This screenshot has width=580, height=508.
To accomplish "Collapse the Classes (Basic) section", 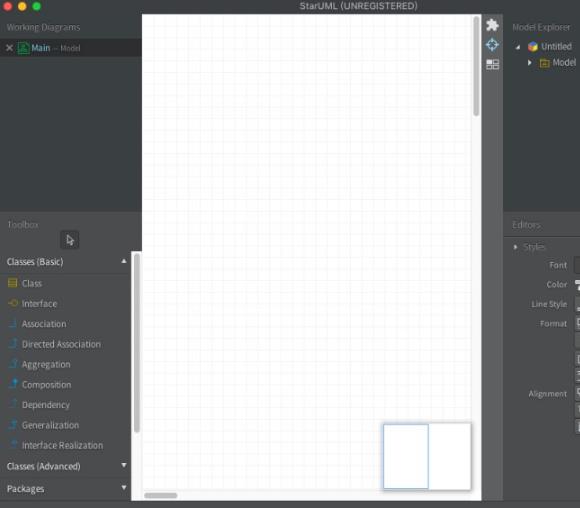I will point(124,261).
